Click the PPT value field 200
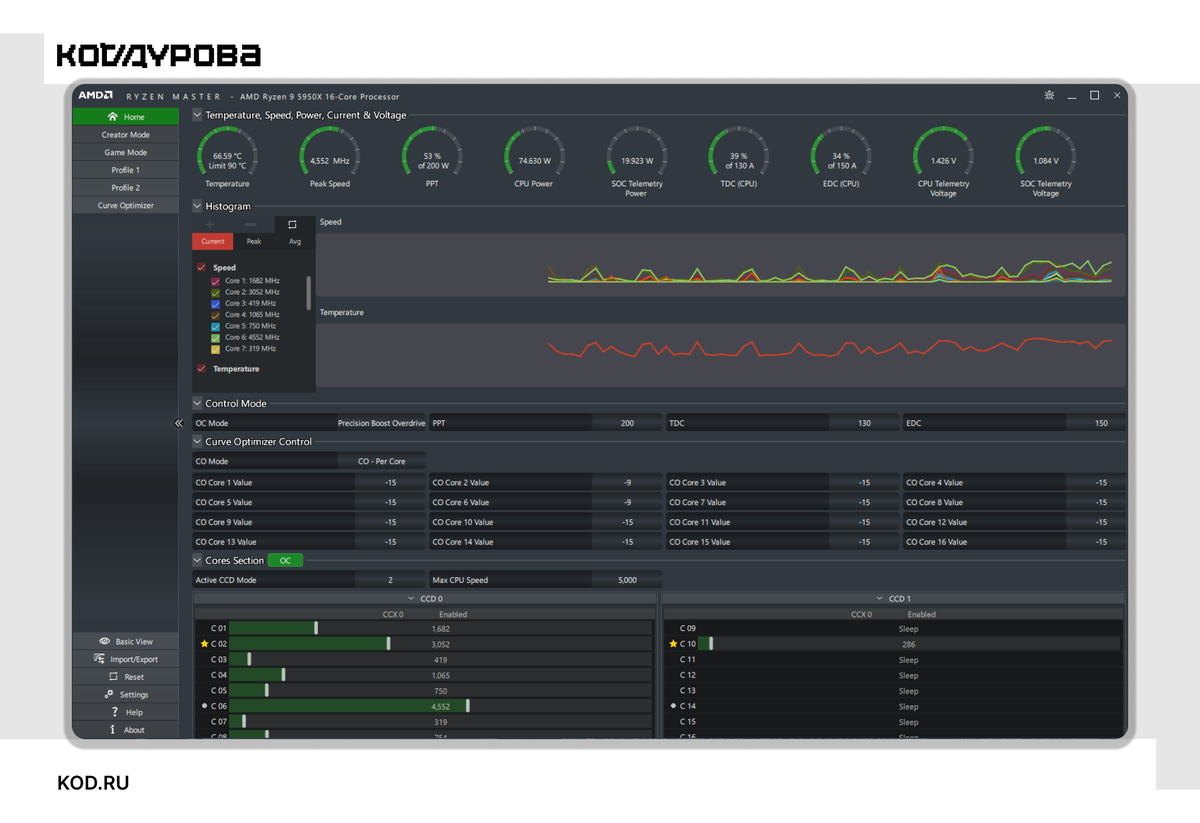 tap(627, 423)
